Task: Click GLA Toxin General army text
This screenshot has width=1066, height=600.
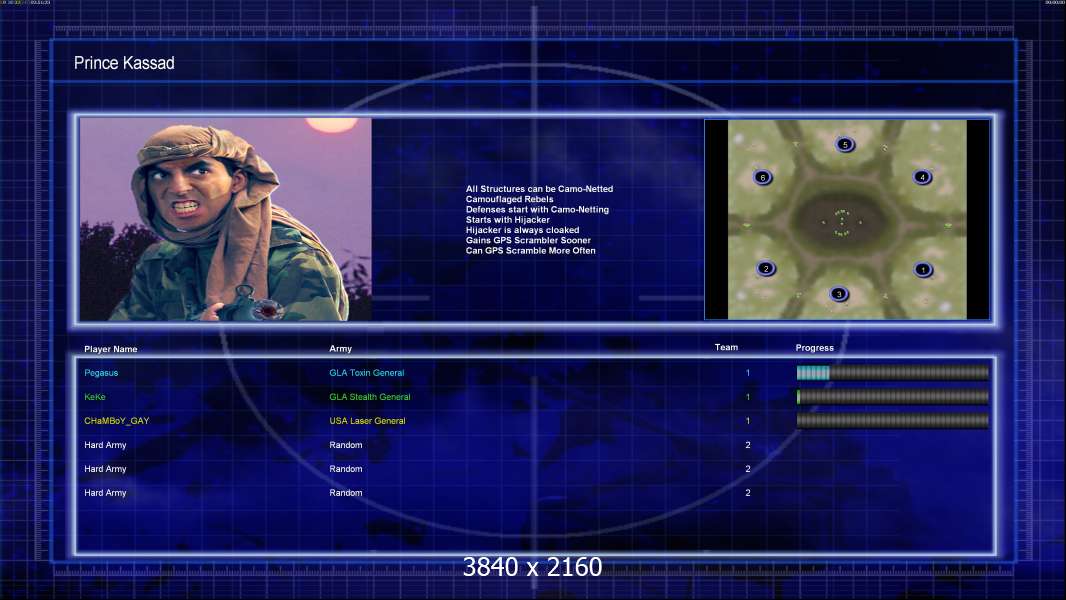Action: tap(366, 373)
